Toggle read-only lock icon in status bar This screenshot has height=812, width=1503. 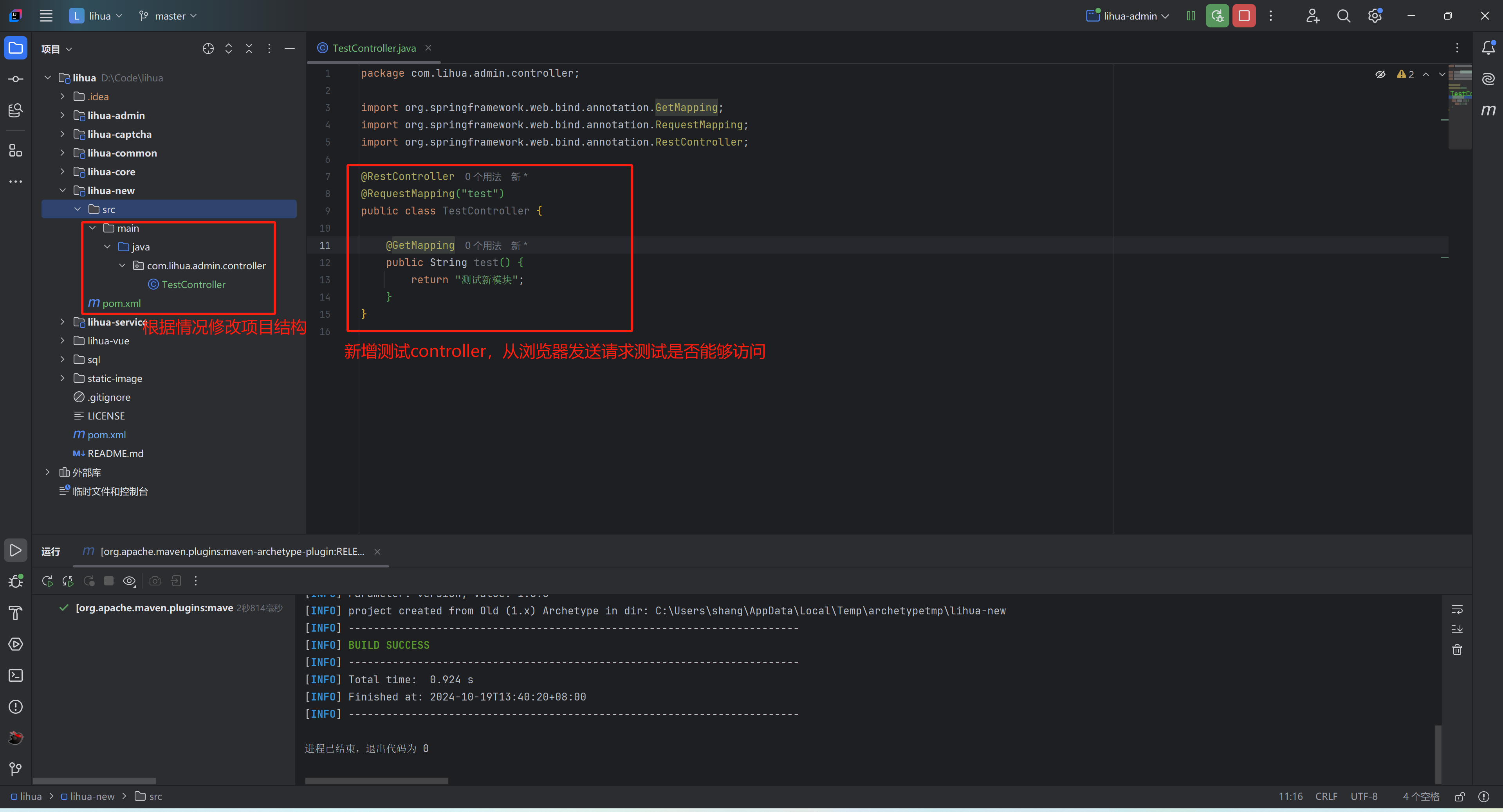1460,797
